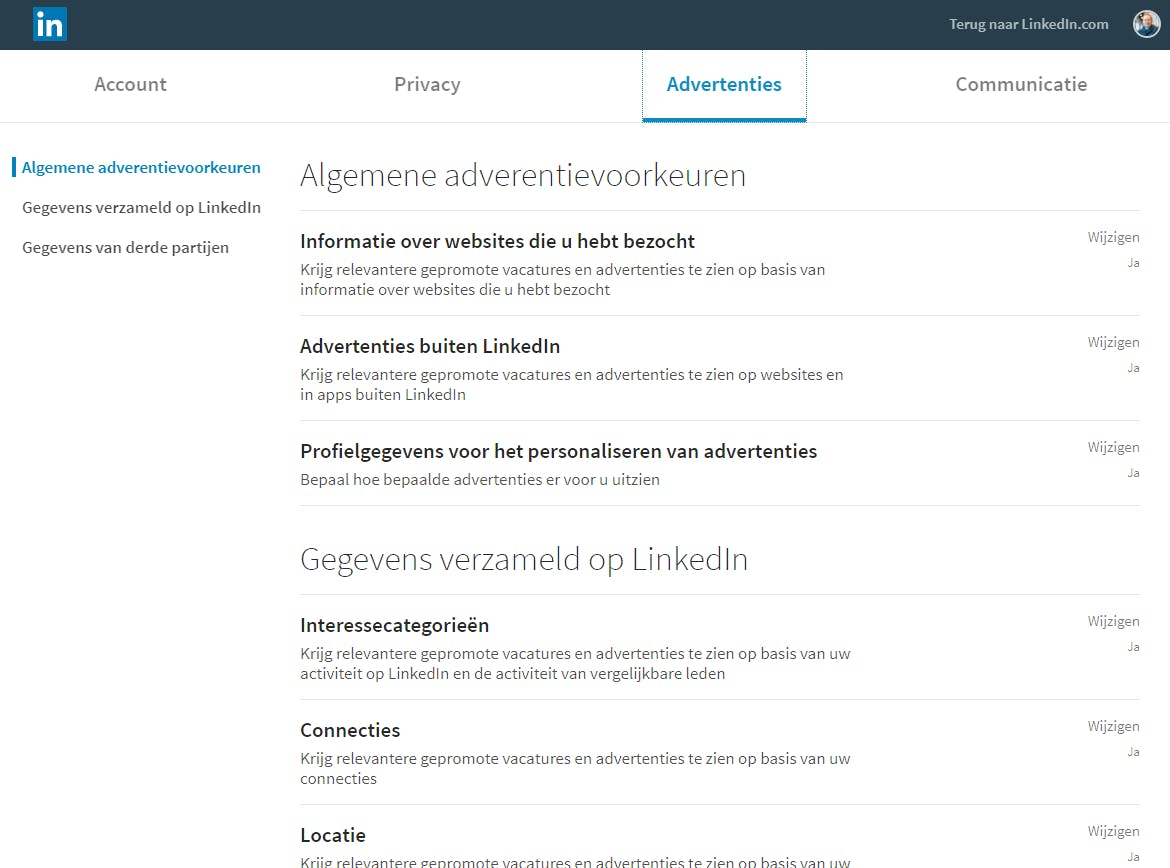
Task: Select 'Gegevens van derde partijen' in sidebar
Action: 125,247
